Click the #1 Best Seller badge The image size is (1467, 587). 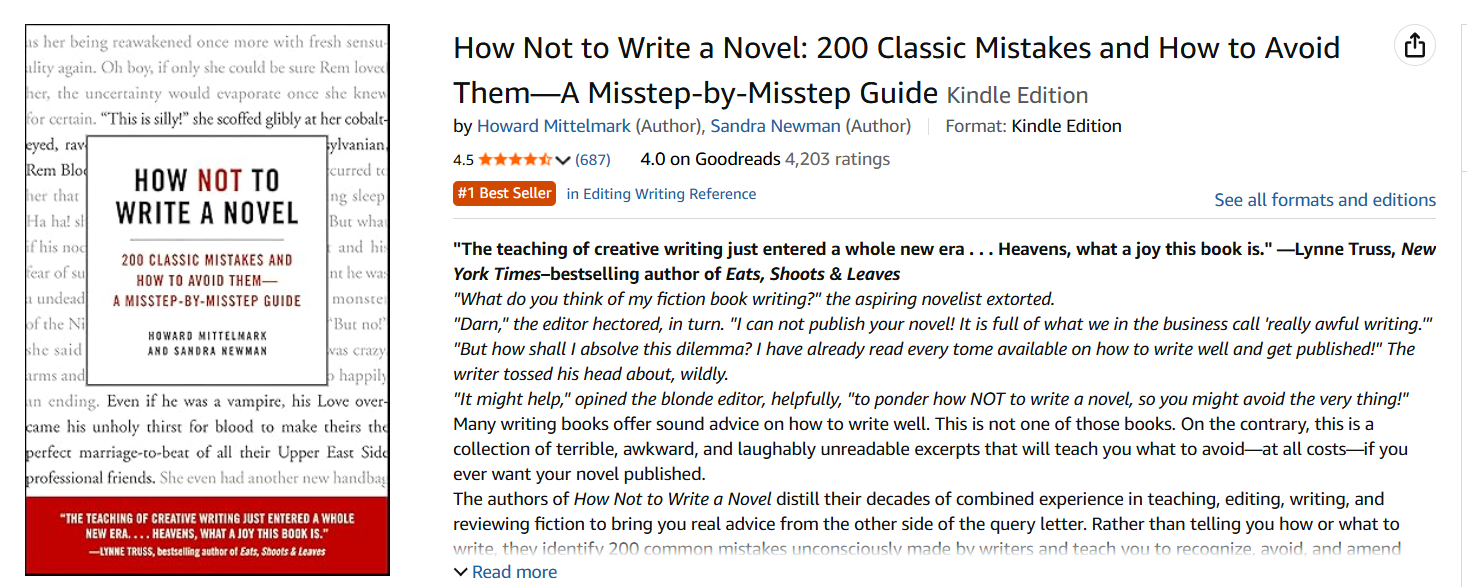[x=505, y=193]
